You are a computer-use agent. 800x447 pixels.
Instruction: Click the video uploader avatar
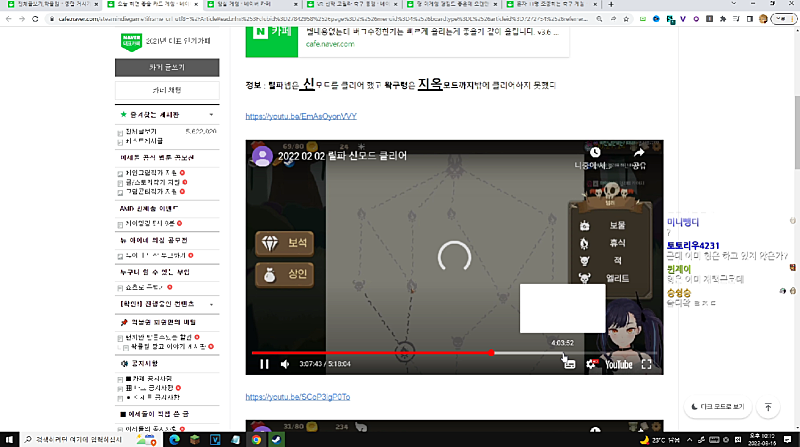262,155
